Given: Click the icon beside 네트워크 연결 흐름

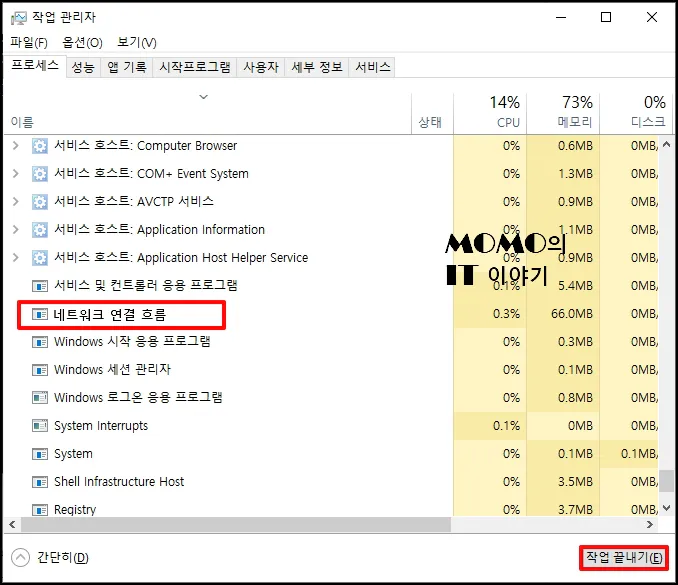Looking at the screenshot, I should [x=40, y=314].
